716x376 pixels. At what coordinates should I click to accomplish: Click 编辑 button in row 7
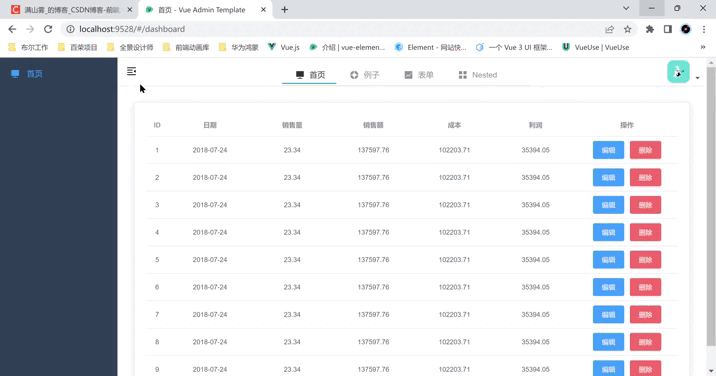click(x=608, y=314)
